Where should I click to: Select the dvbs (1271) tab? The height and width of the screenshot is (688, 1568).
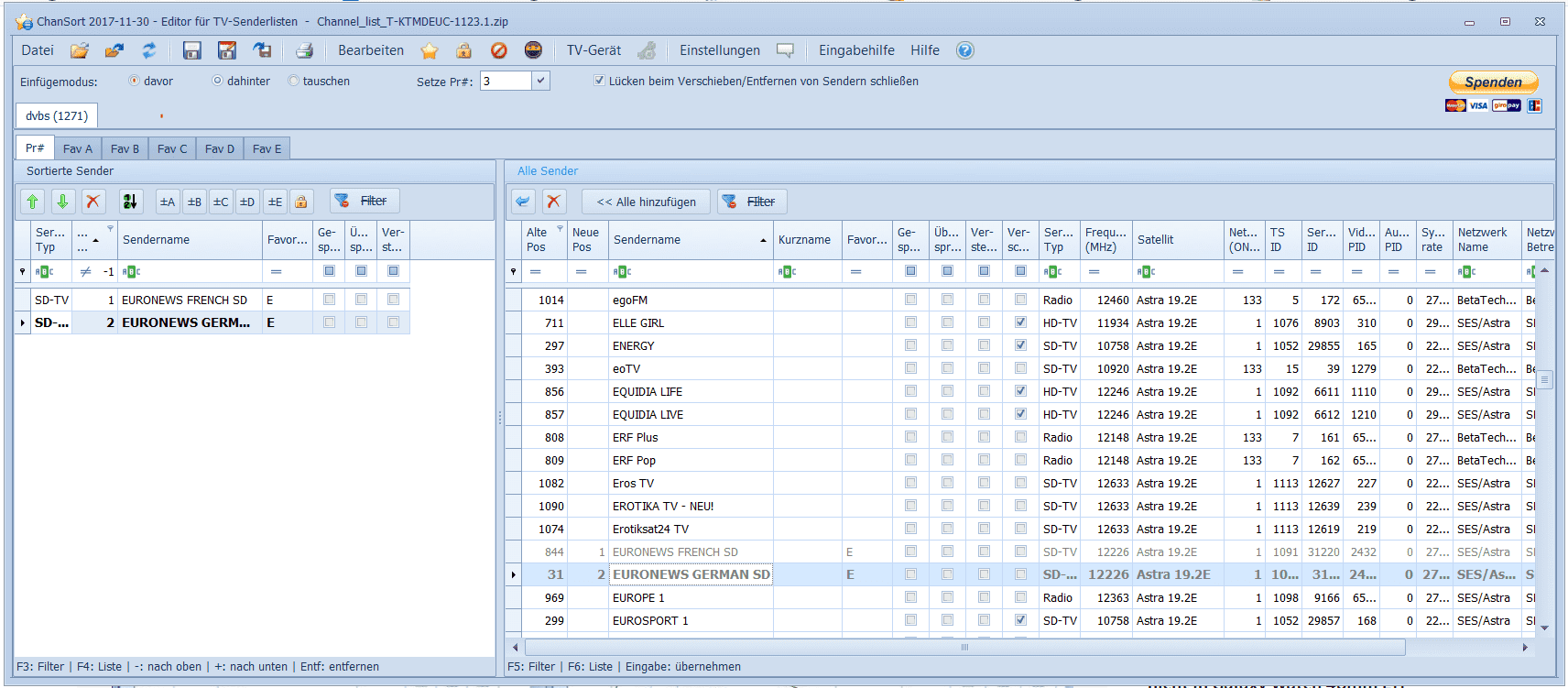tap(57, 115)
